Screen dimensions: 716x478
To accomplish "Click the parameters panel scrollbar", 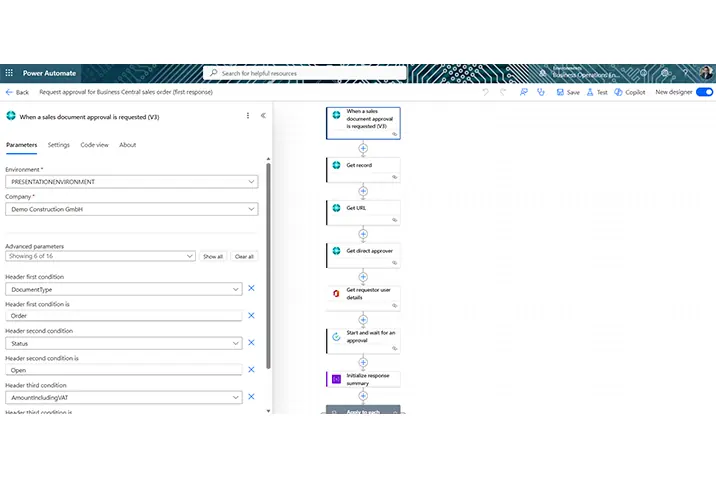I will pyautogui.click(x=268, y=266).
